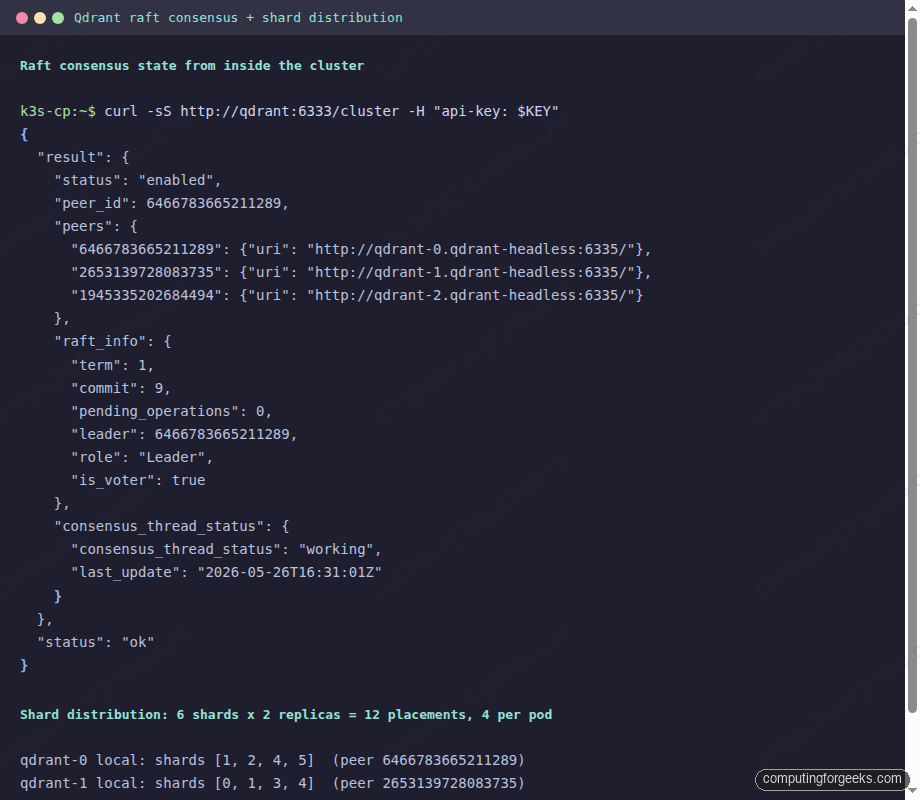Click the '"pending_operations": 0' line

pos(171,411)
